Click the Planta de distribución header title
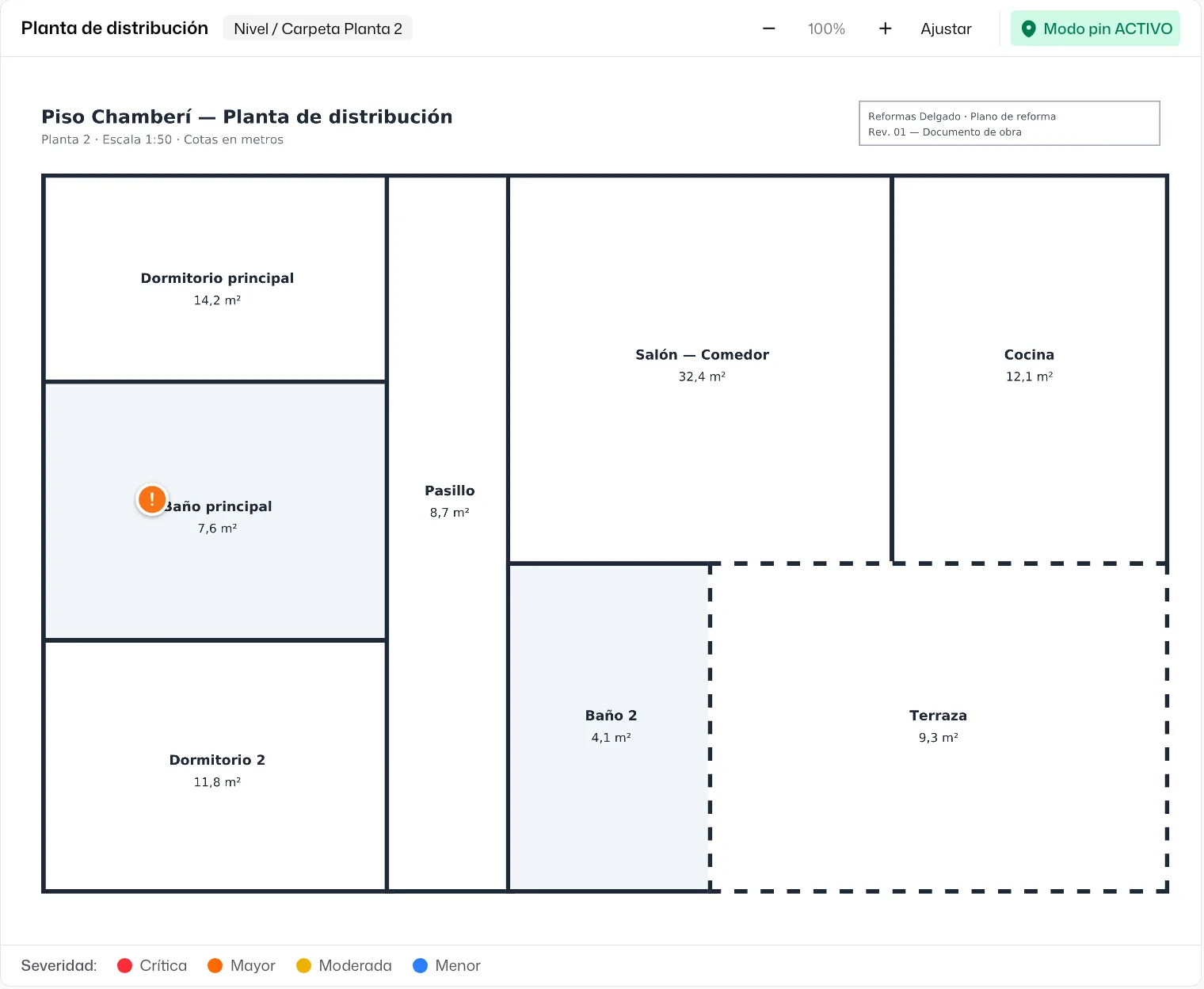 115,29
